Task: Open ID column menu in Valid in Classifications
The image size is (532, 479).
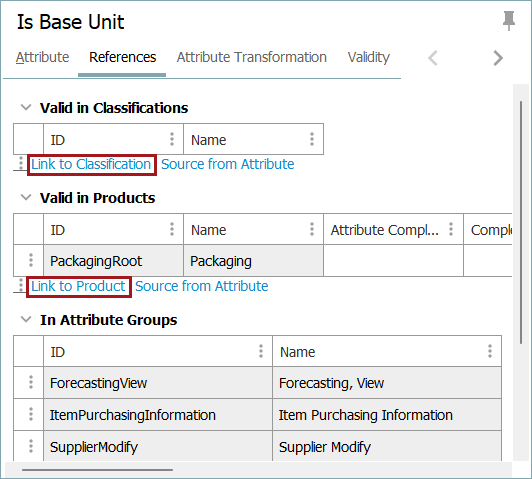Action: point(172,139)
